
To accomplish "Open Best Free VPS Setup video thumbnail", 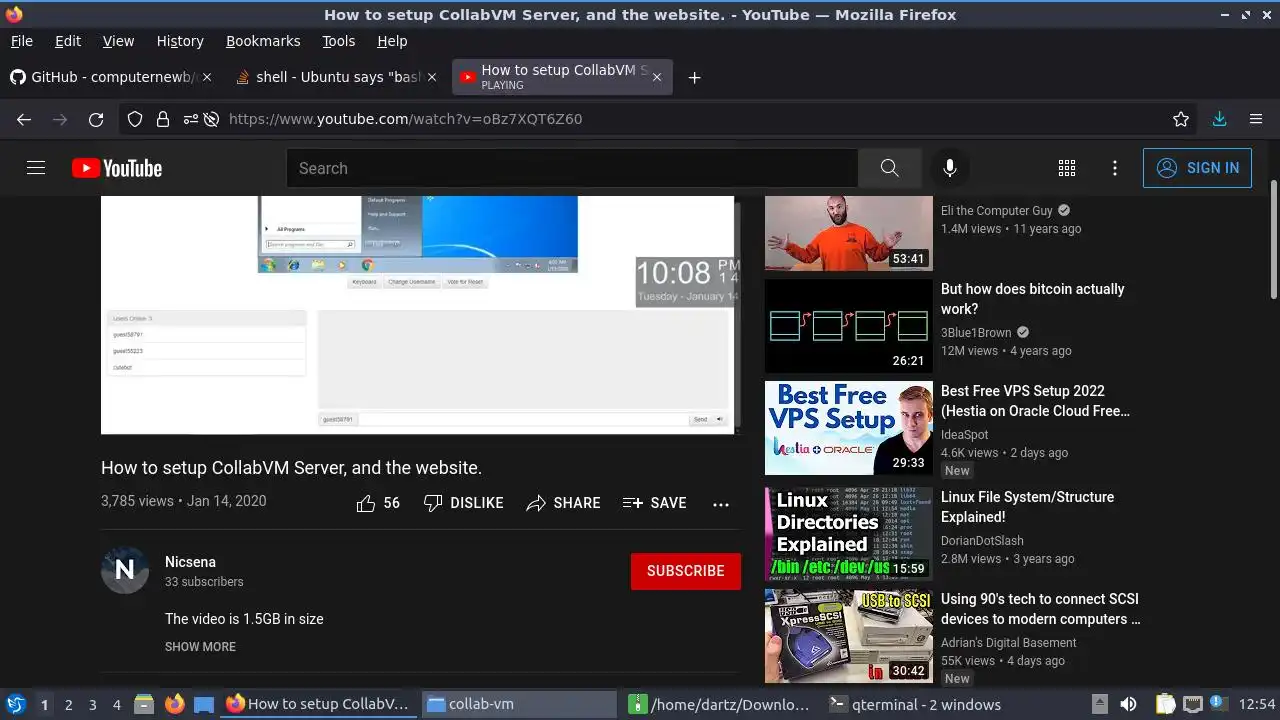I will [849, 428].
